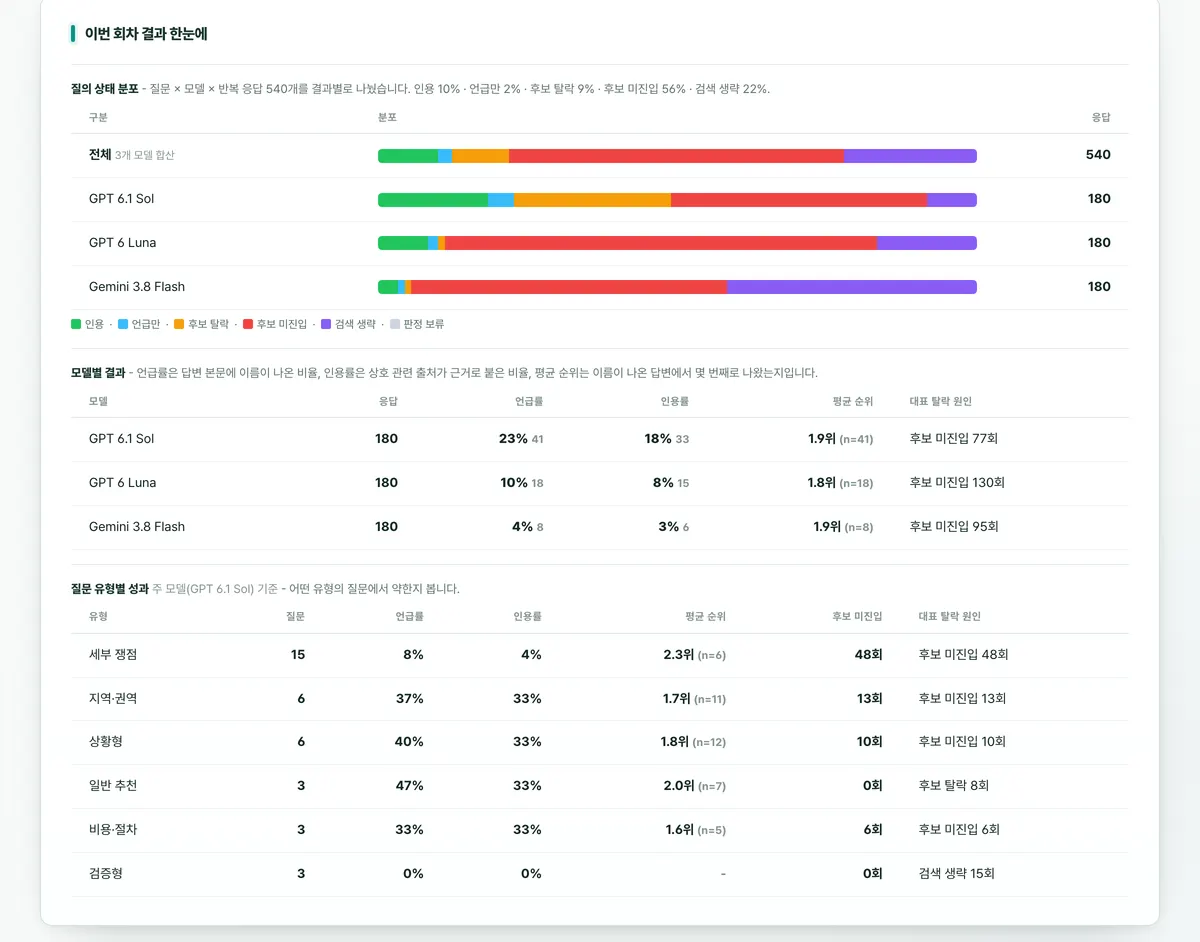Click 'Gemini 3.8 Flash' in the distribution table
This screenshot has width=1200, height=942.
(137, 287)
